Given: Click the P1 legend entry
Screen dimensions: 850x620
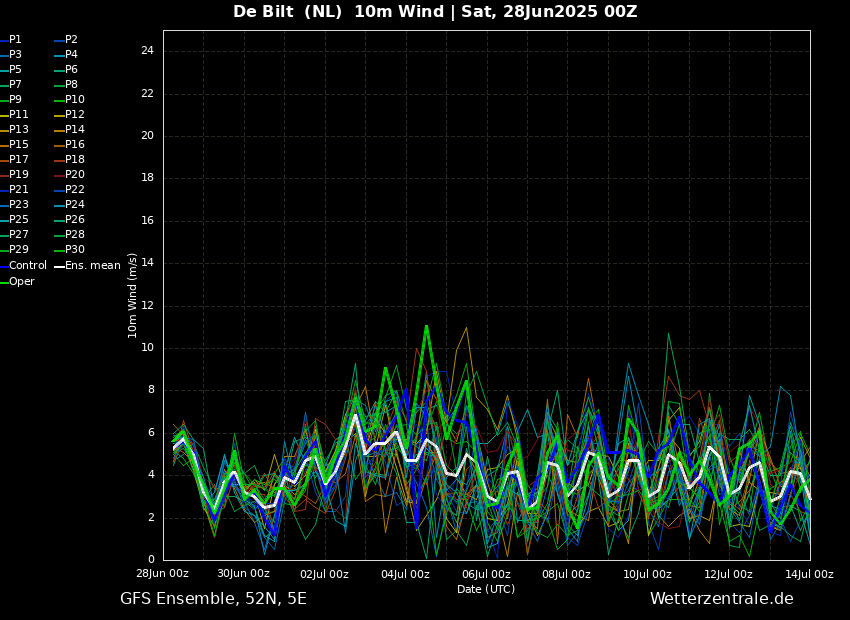Looking at the screenshot, I should [x=15, y=40].
